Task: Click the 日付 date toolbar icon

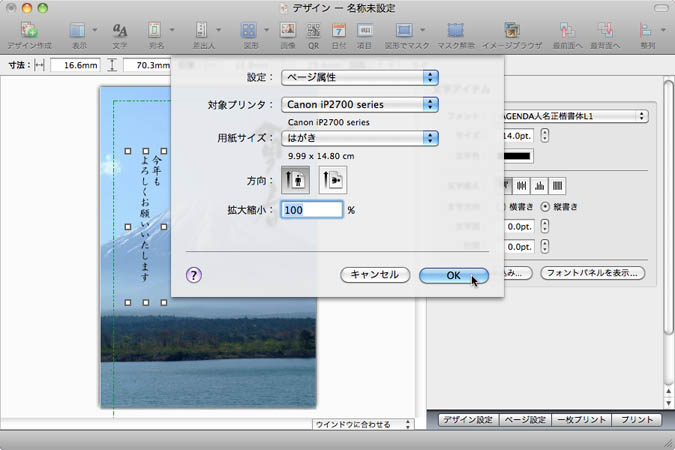Action: pyautogui.click(x=338, y=31)
